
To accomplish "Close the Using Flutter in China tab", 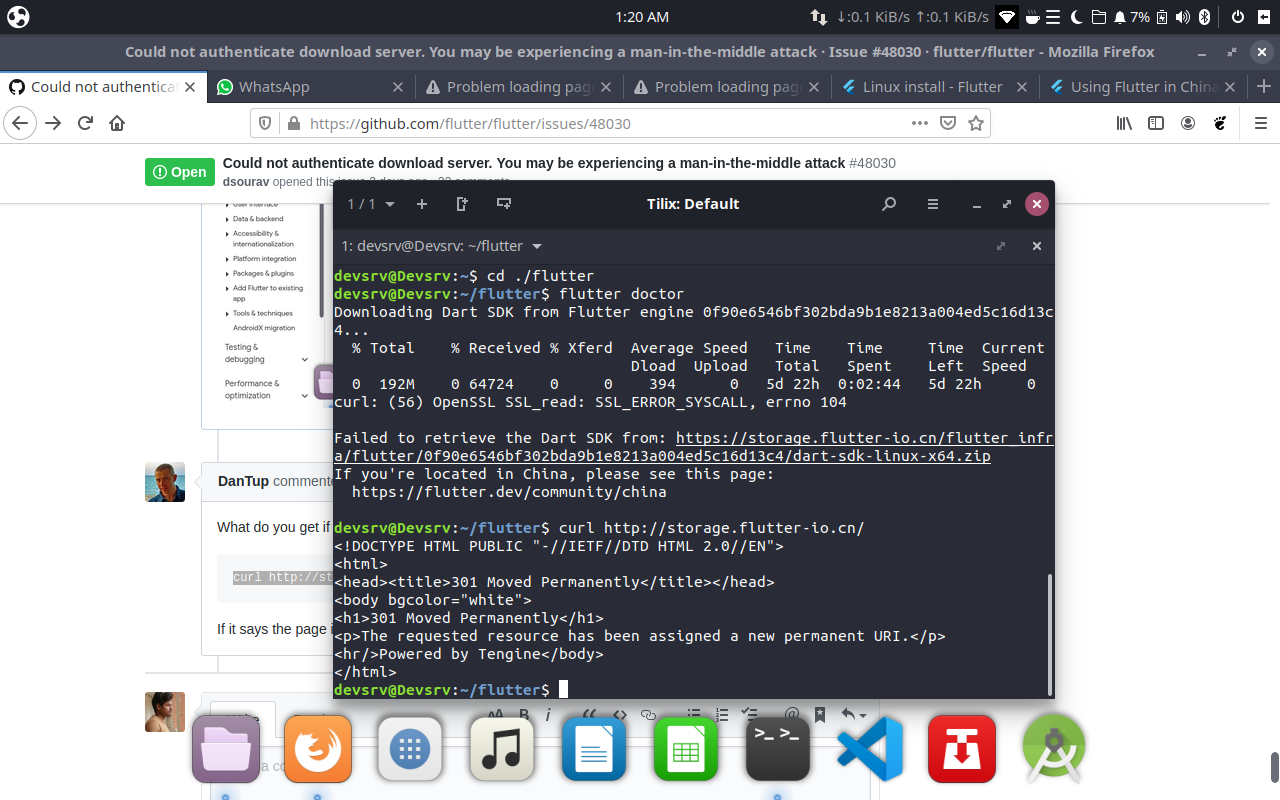I will pos(1230,87).
